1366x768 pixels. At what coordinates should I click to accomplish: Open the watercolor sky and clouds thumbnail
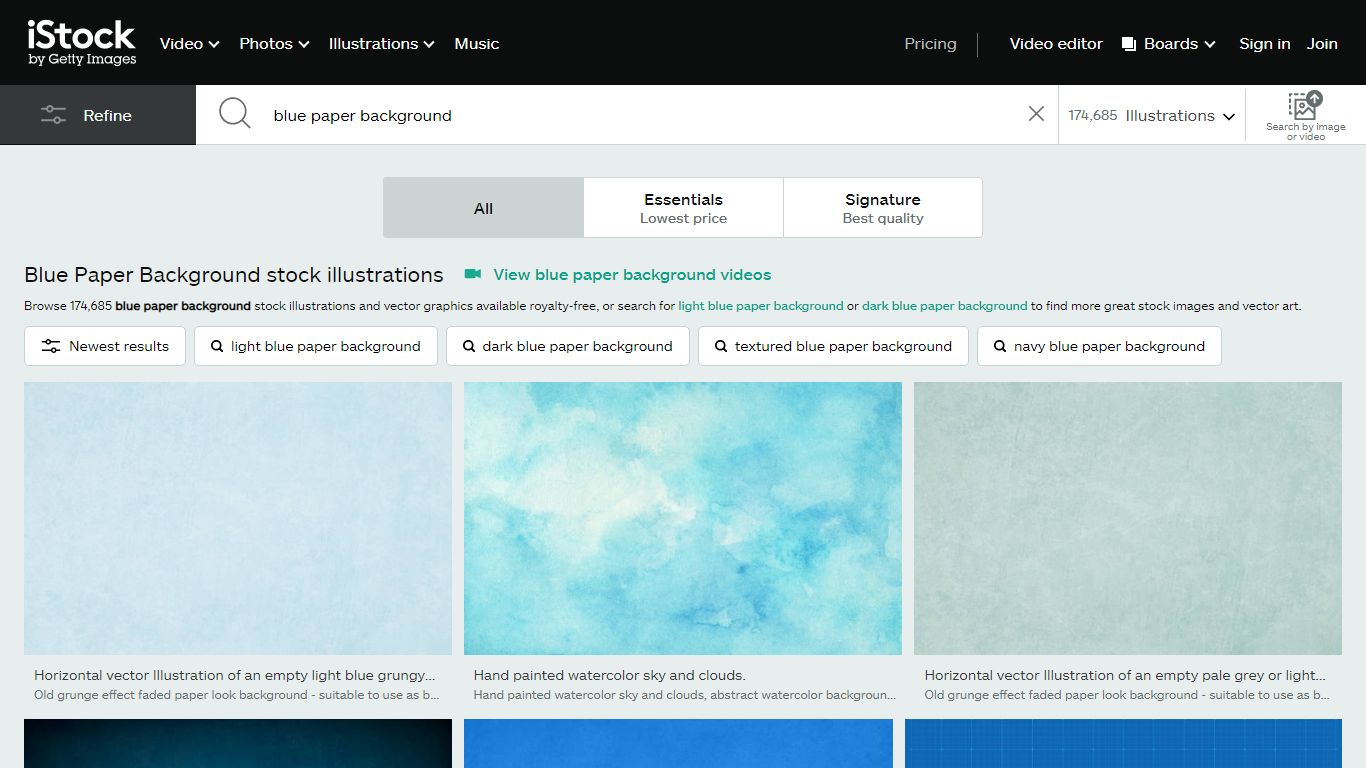click(683, 518)
